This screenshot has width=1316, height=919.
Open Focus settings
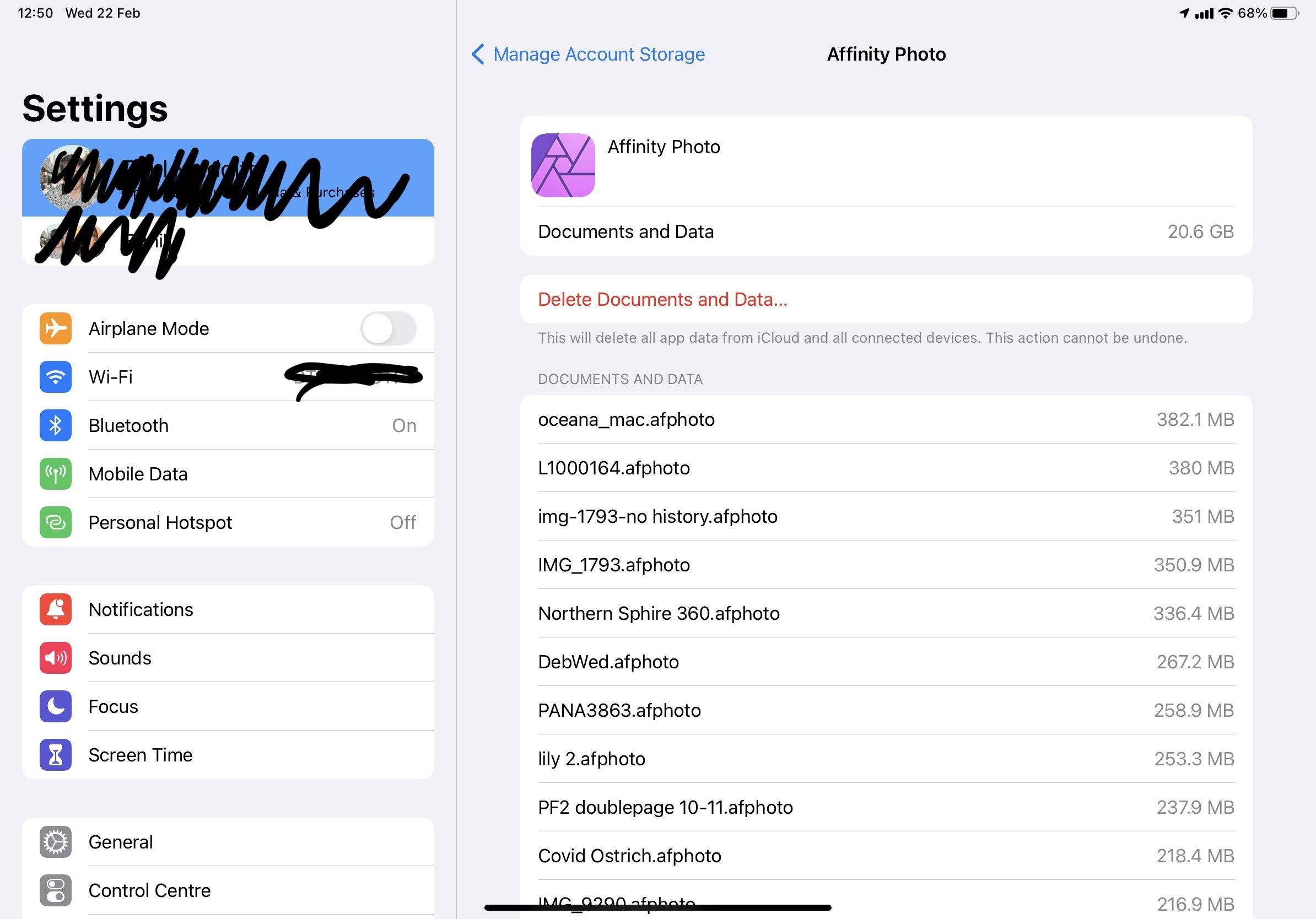(x=228, y=706)
